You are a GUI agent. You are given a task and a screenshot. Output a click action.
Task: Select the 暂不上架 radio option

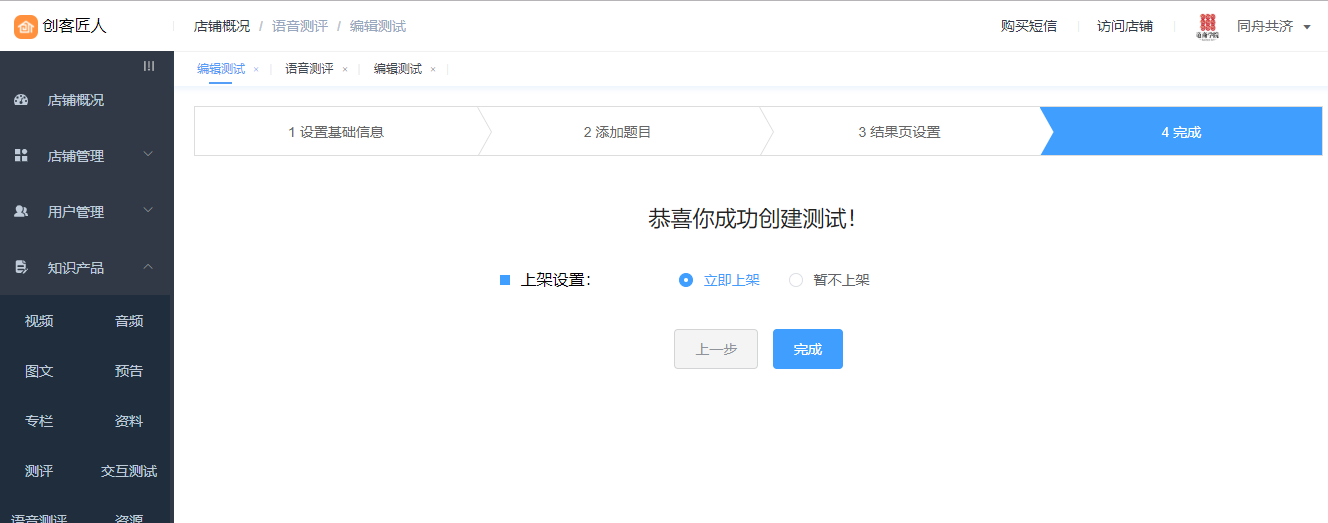[796, 280]
